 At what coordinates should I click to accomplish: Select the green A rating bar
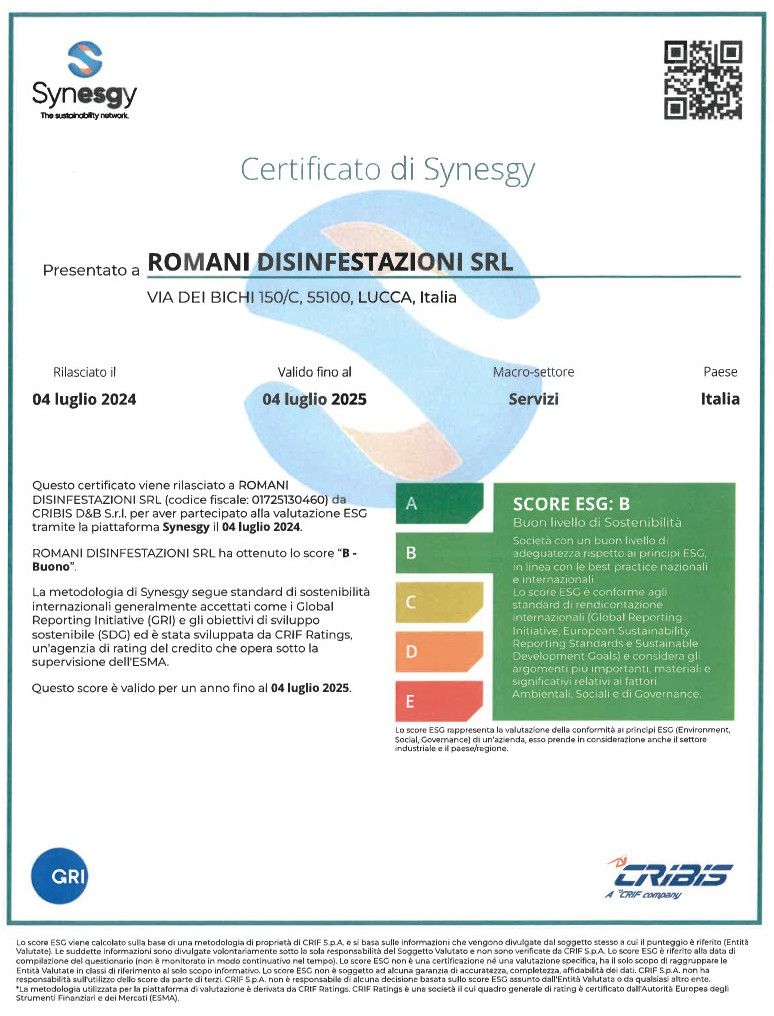pos(438,505)
